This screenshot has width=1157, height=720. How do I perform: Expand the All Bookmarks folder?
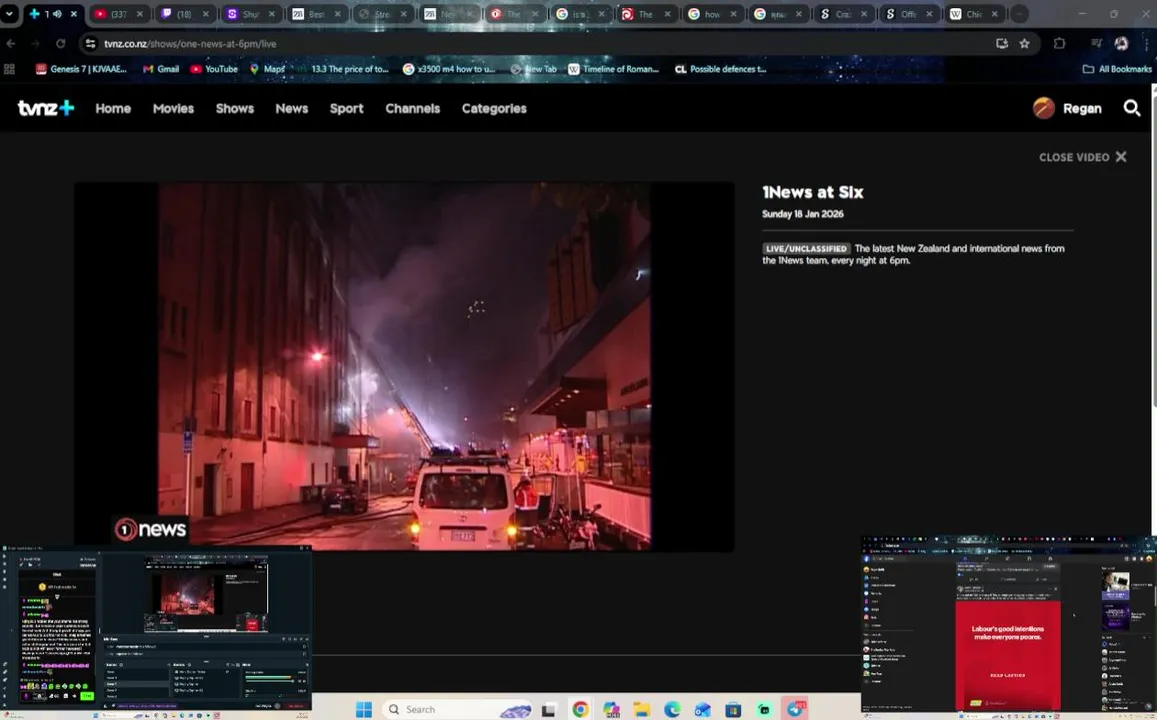click(1116, 69)
